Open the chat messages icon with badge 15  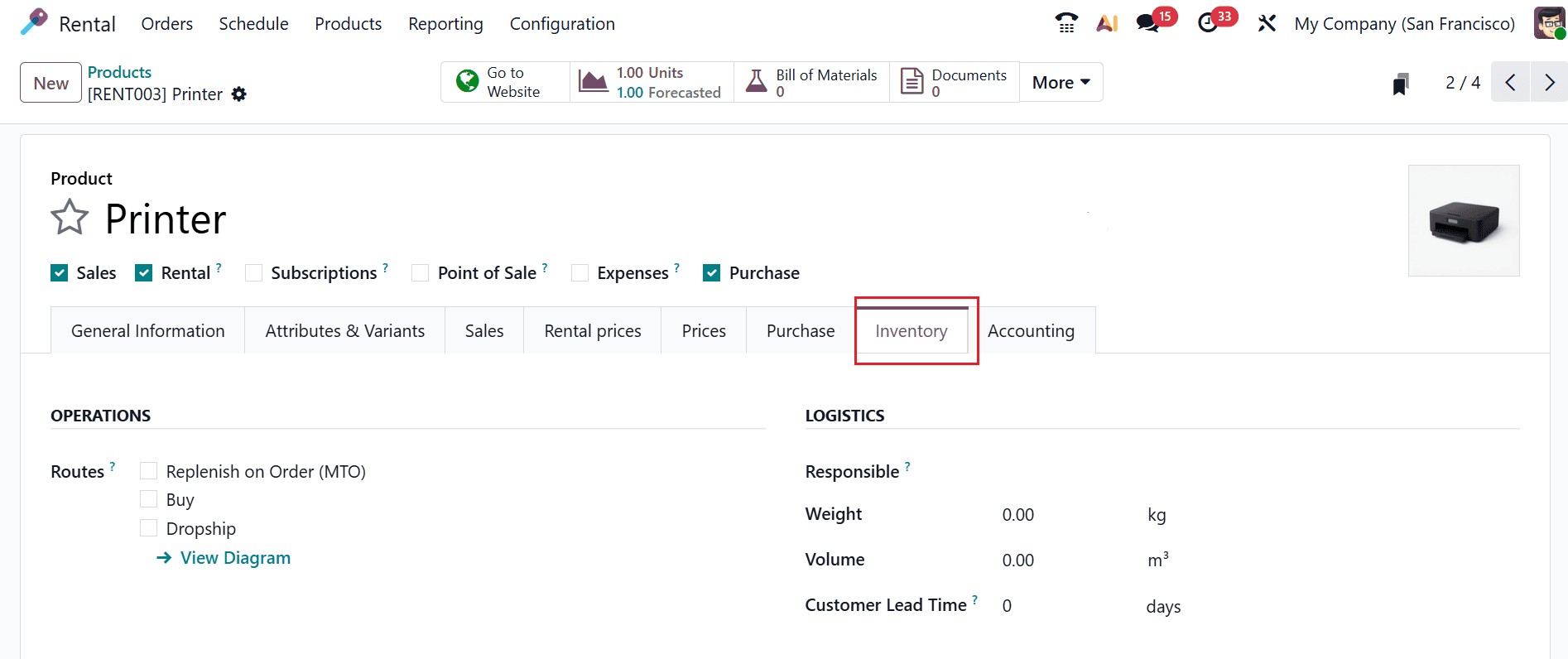(1147, 23)
